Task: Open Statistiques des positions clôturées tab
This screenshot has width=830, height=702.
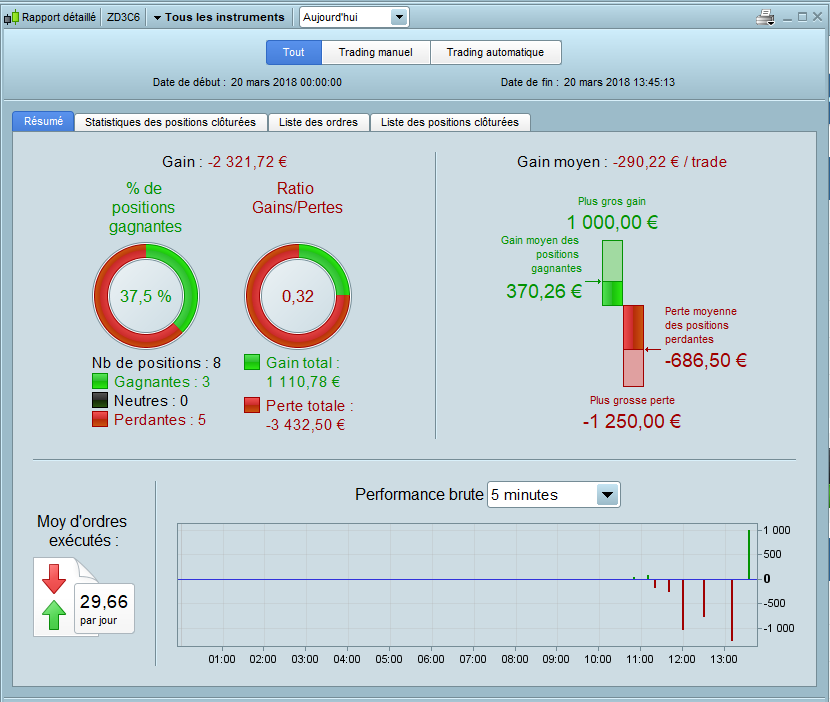Action: [x=170, y=122]
